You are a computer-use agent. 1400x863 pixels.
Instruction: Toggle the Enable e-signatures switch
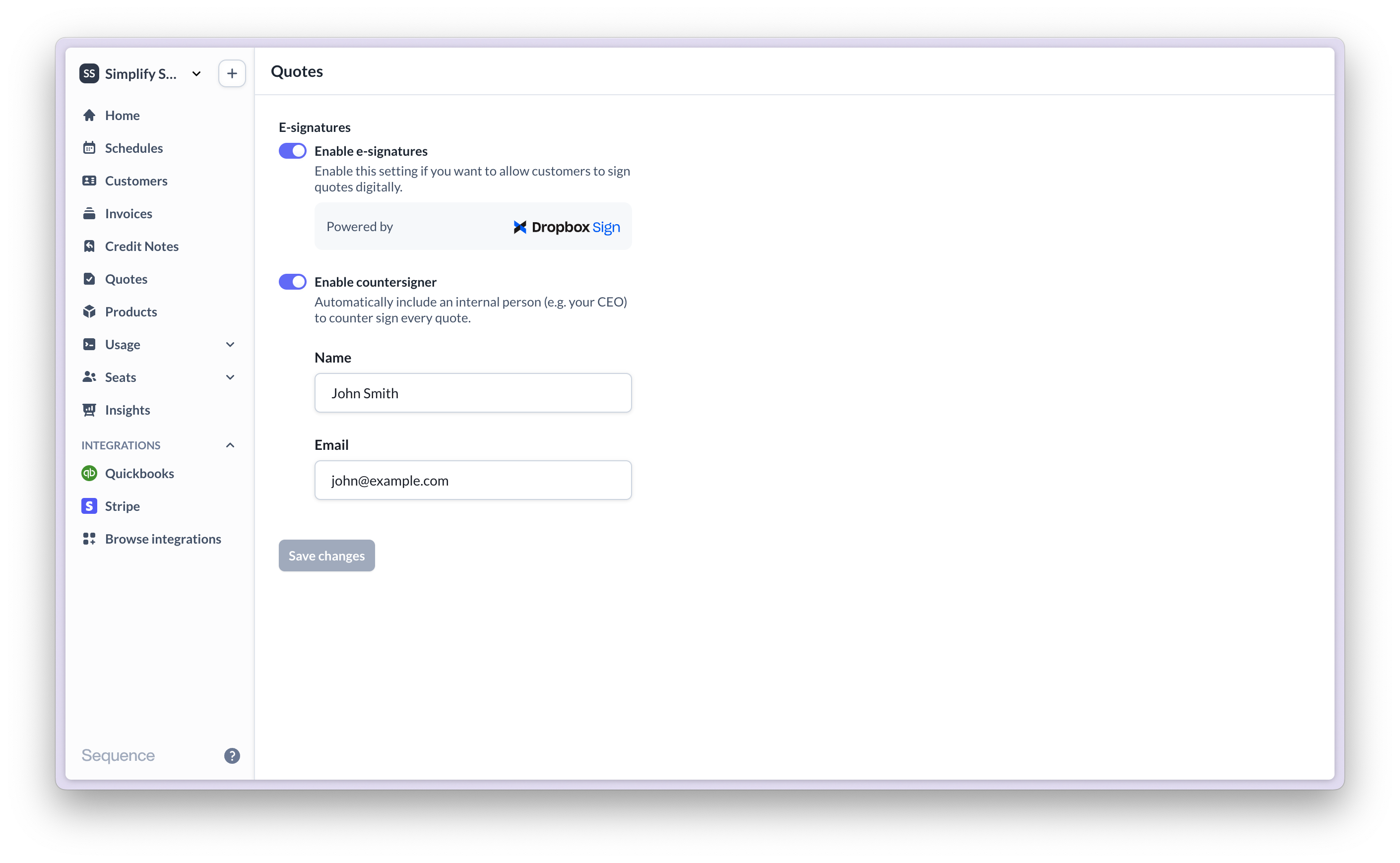pyautogui.click(x=292, y=151)
